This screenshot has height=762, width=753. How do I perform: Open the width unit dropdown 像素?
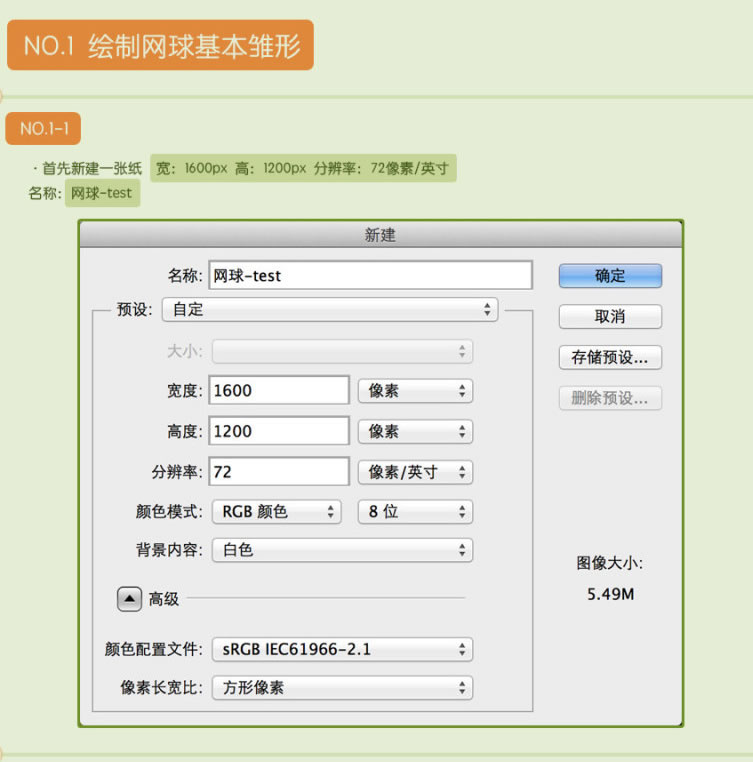pos(415,390)
